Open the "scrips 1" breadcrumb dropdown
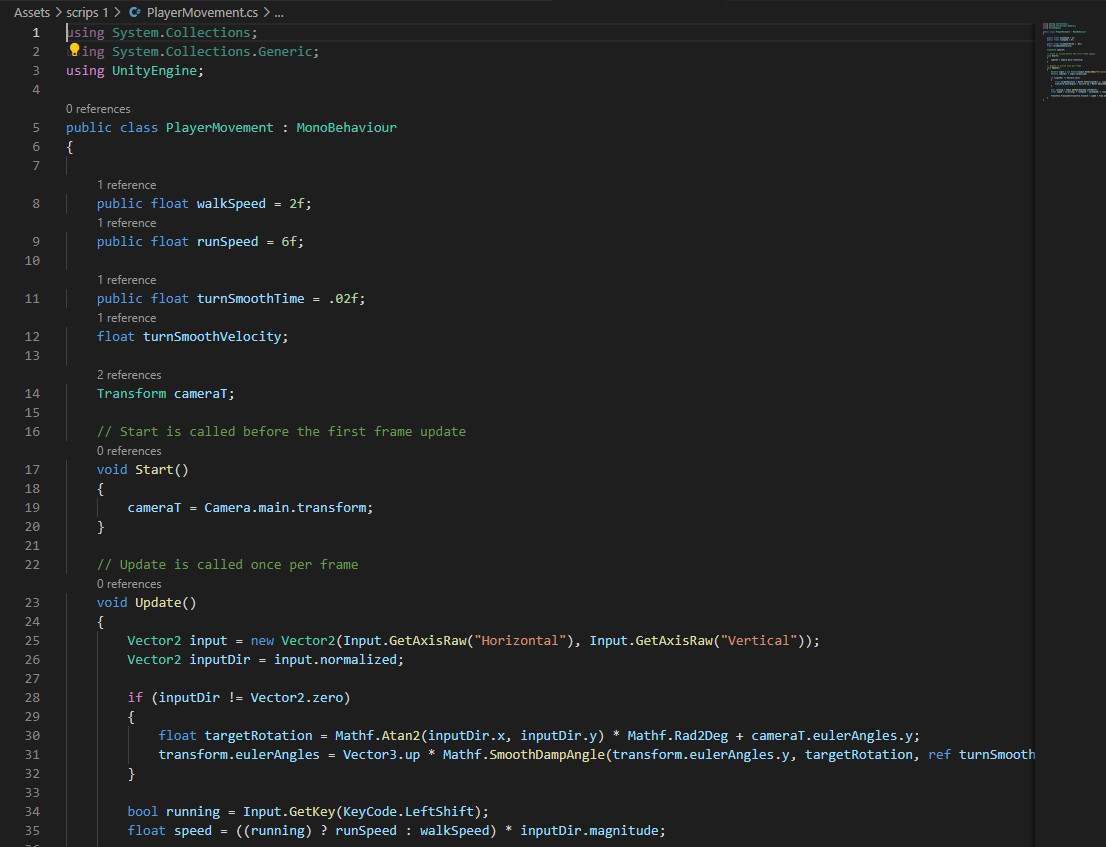1106x847 pixels. coord(85,11)
